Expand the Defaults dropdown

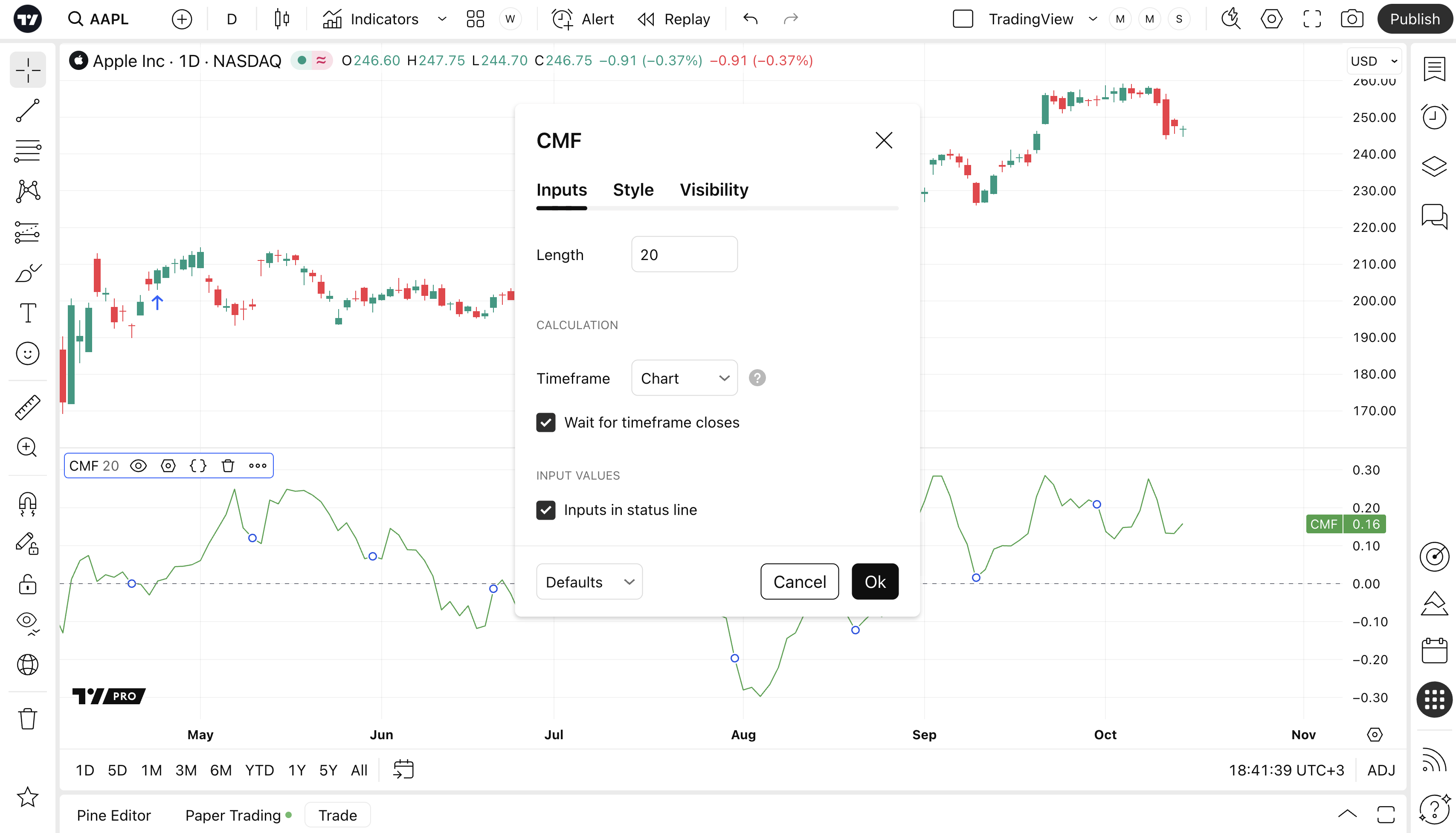tap(589, 582)
